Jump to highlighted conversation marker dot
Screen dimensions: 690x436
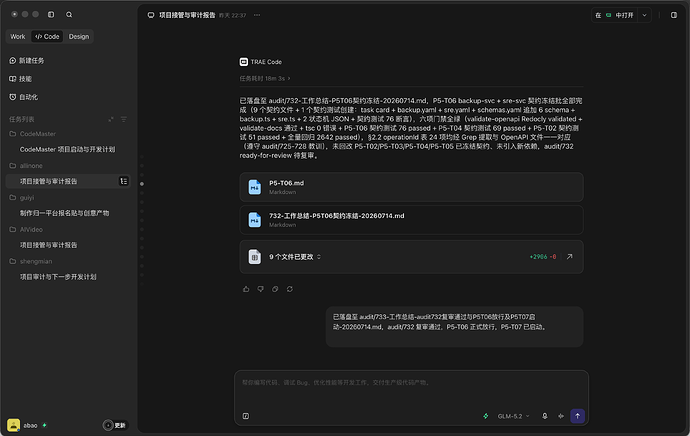click(142, 184)
